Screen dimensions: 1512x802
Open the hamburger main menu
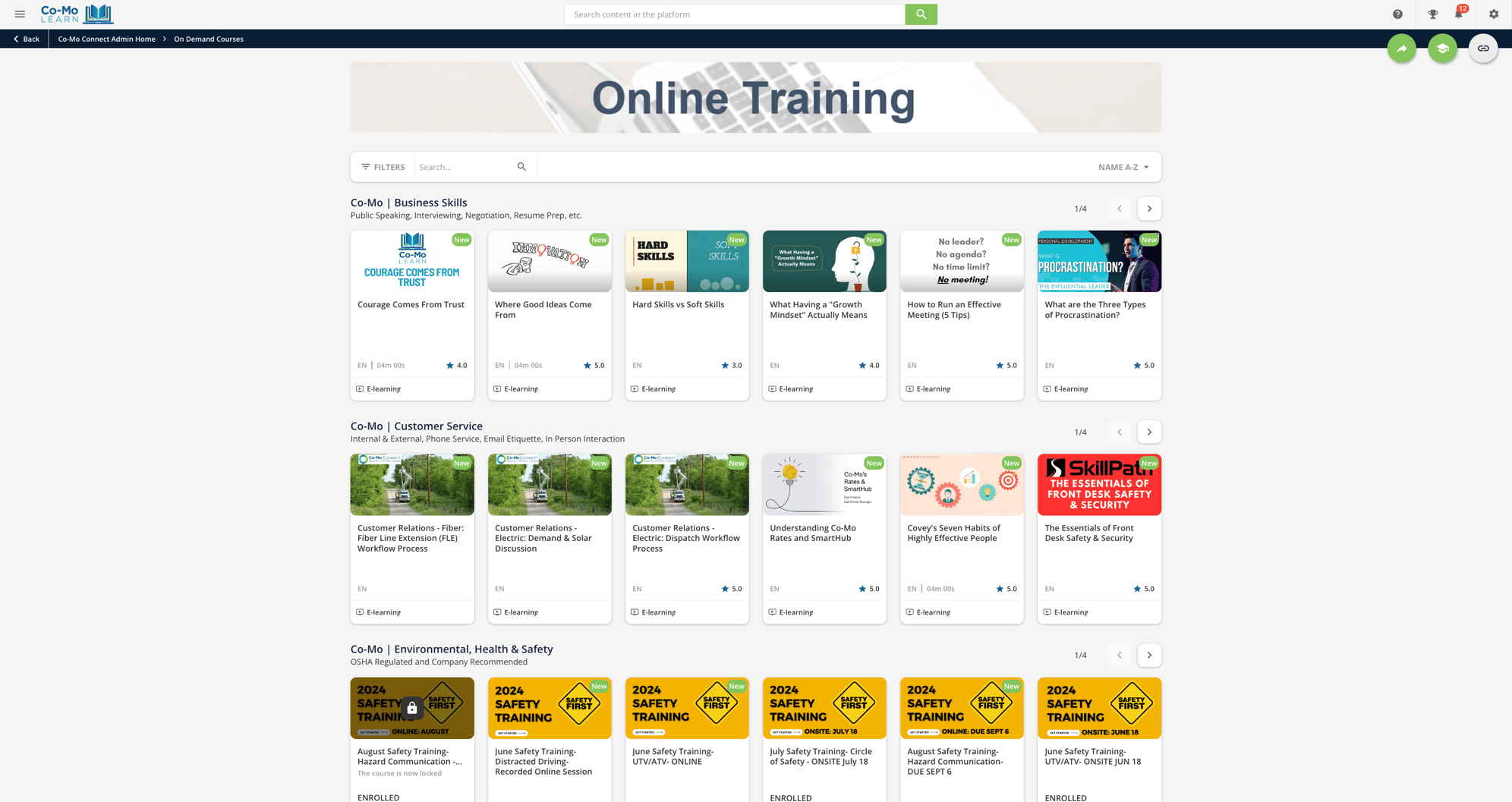click(x=20, y=14)
